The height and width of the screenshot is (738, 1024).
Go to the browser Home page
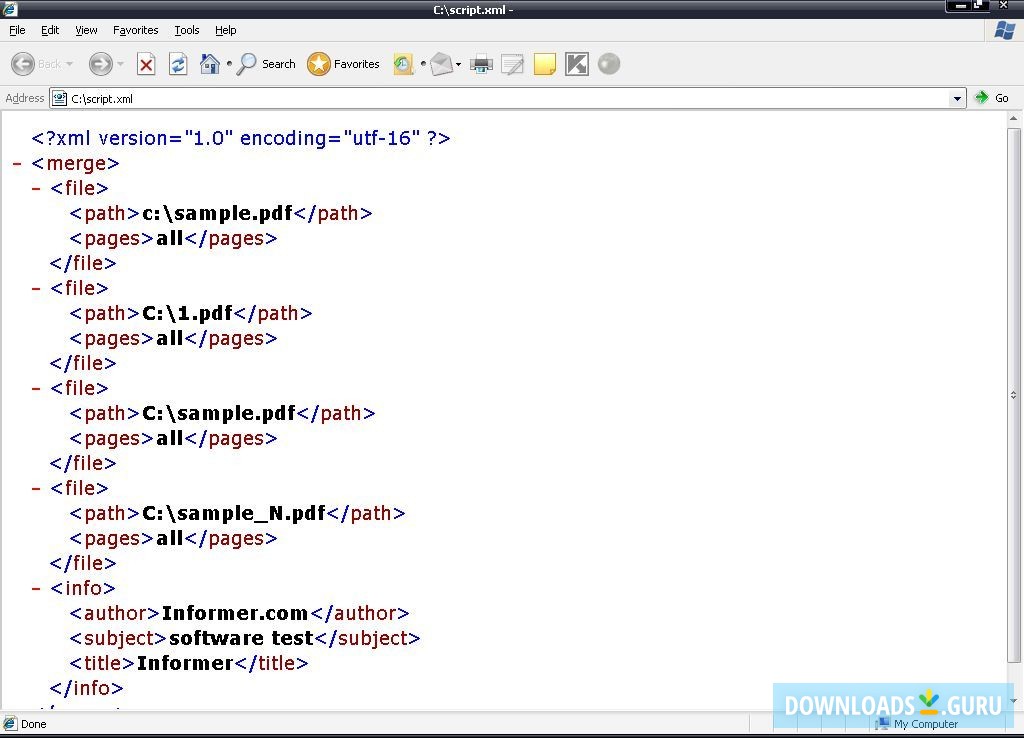tap(210, 64)
